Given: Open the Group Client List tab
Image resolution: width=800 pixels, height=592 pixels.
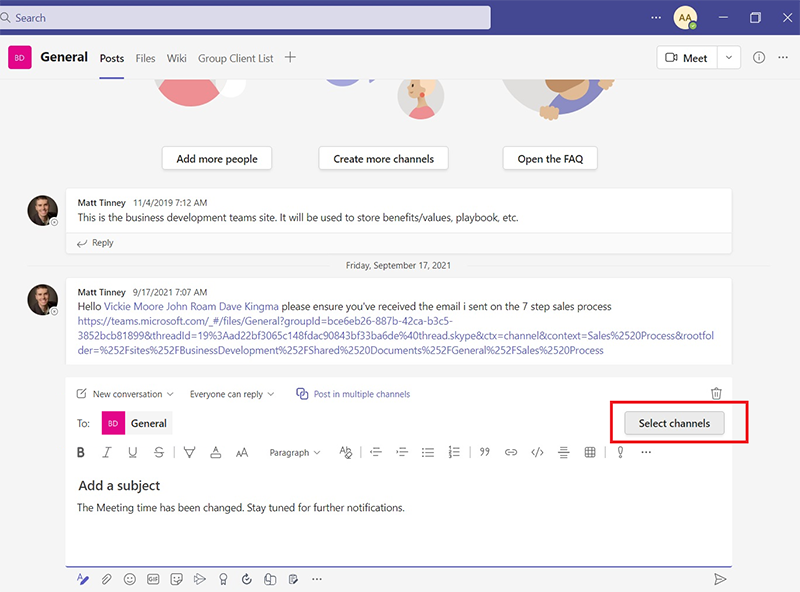Looking at the screenshot, I should (x=235, y=58).
